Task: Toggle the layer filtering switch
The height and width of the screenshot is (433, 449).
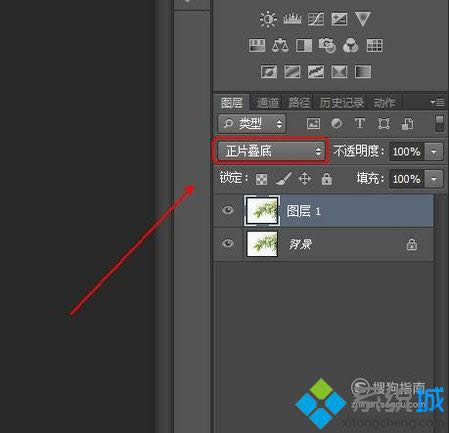Action: 439,123
